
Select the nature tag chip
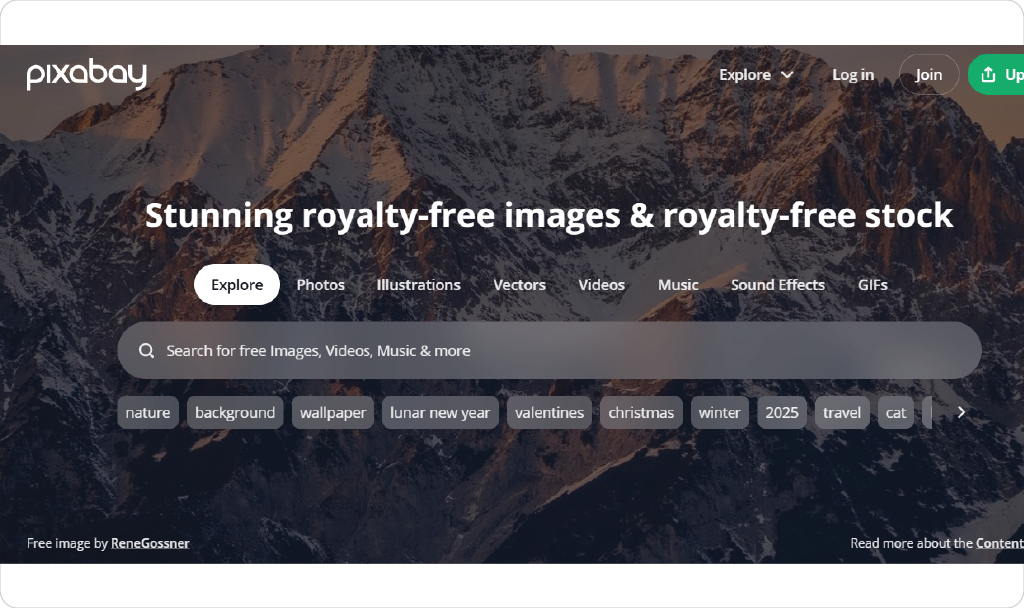coord(148,413)
